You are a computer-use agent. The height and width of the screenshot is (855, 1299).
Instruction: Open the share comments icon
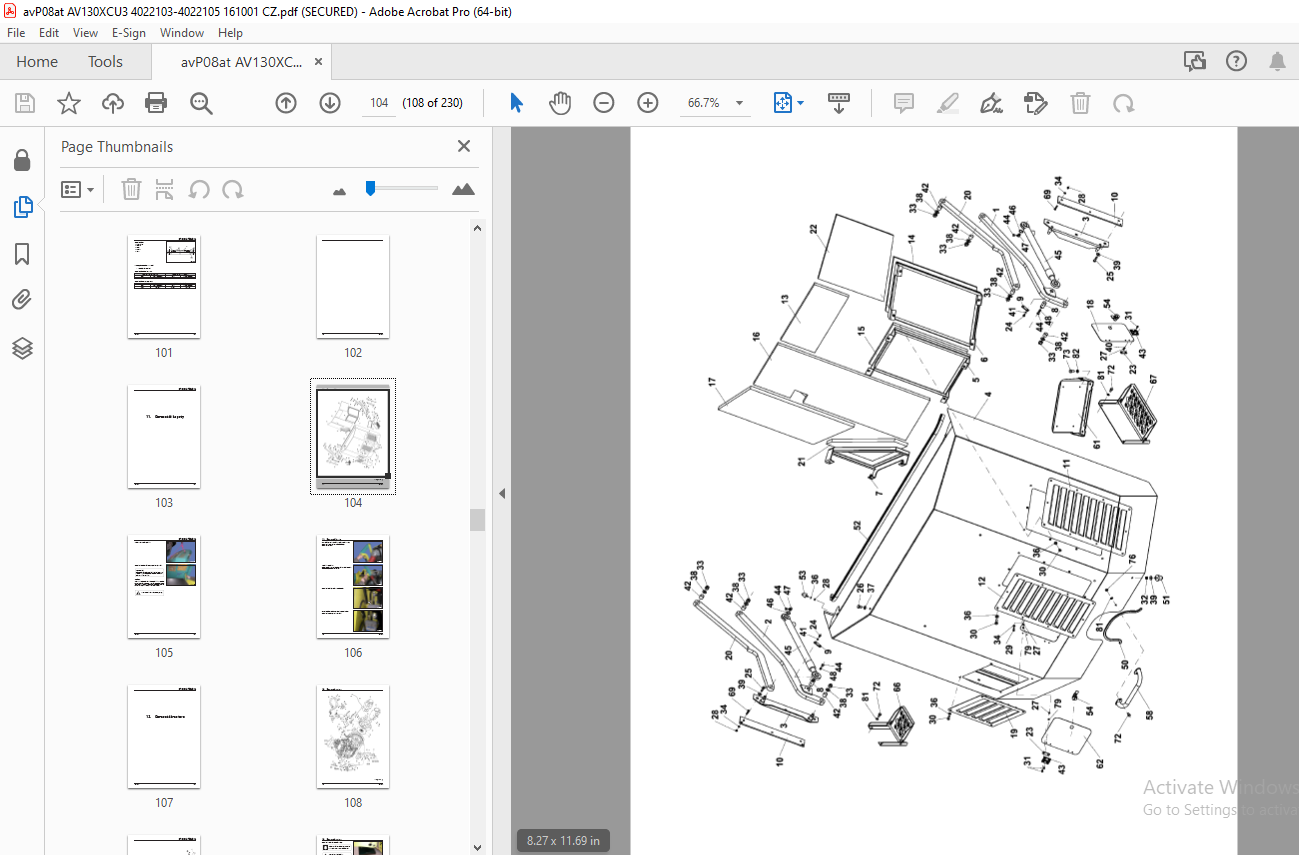pos(1195,61)
